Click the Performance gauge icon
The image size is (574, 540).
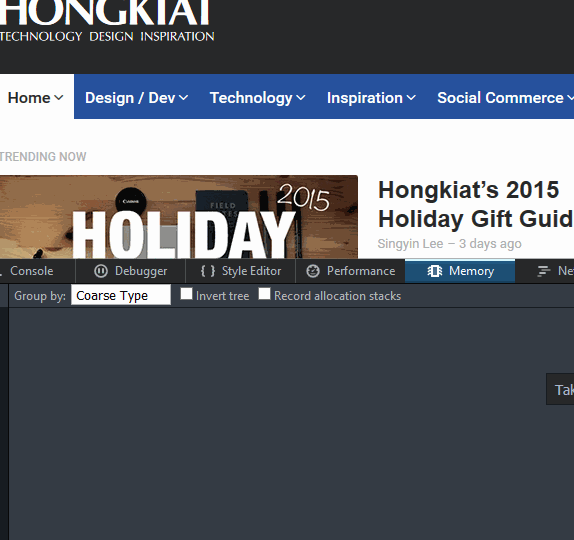[x=313, y=271]
